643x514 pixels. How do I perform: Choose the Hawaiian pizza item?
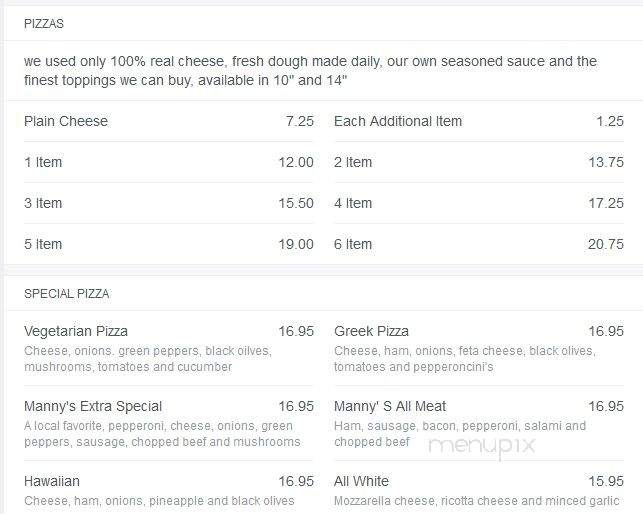(x=169, y=490)
